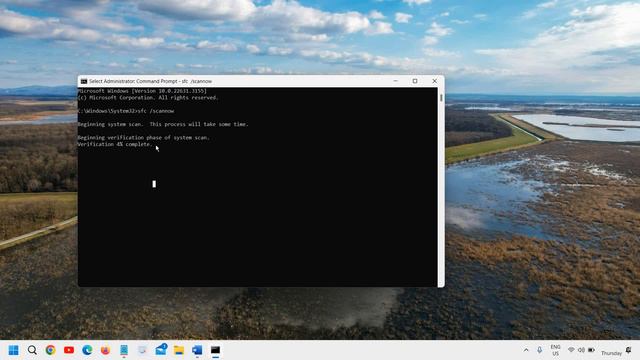Image resolution: width=640 pixels, height=360 pixels.
Task: Open YouTube from the taskbar
Action: (x=69, y=350)
